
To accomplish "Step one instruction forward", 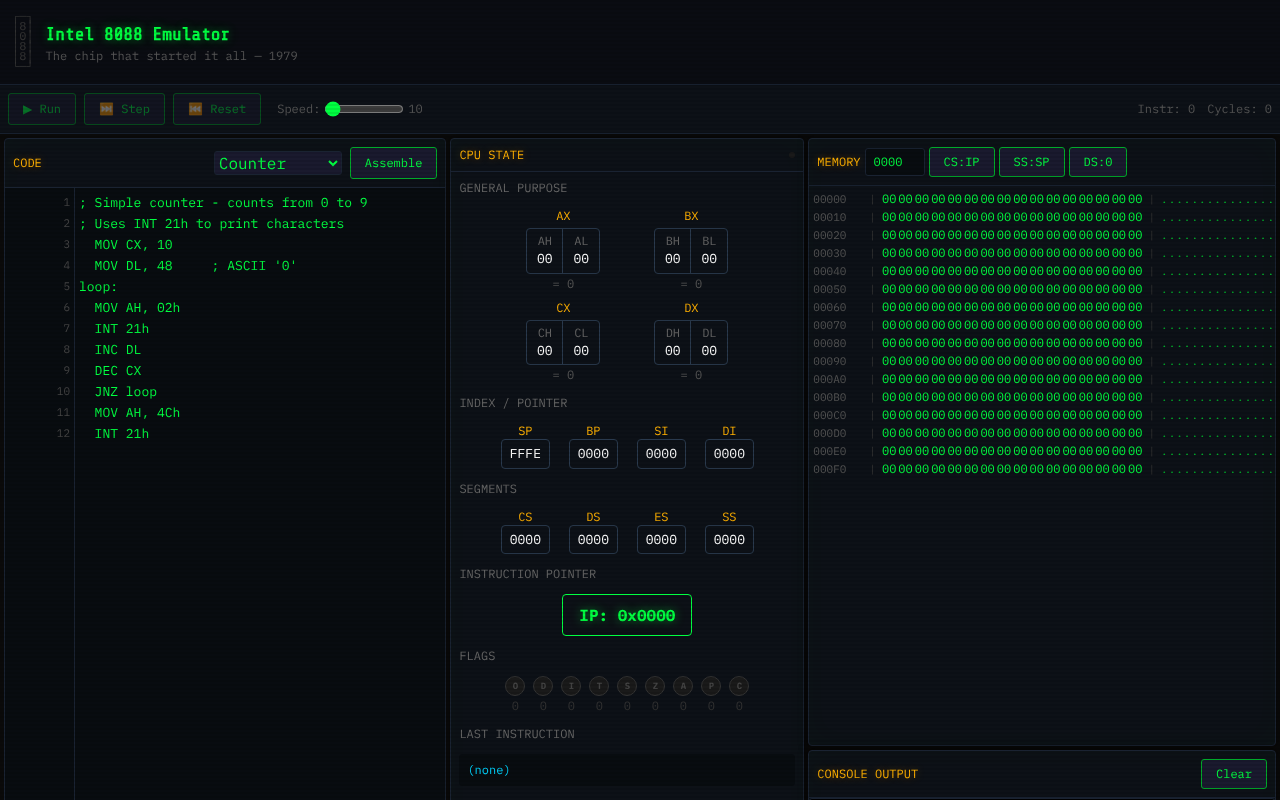I will pyautogui.click(x=124, y=109).
